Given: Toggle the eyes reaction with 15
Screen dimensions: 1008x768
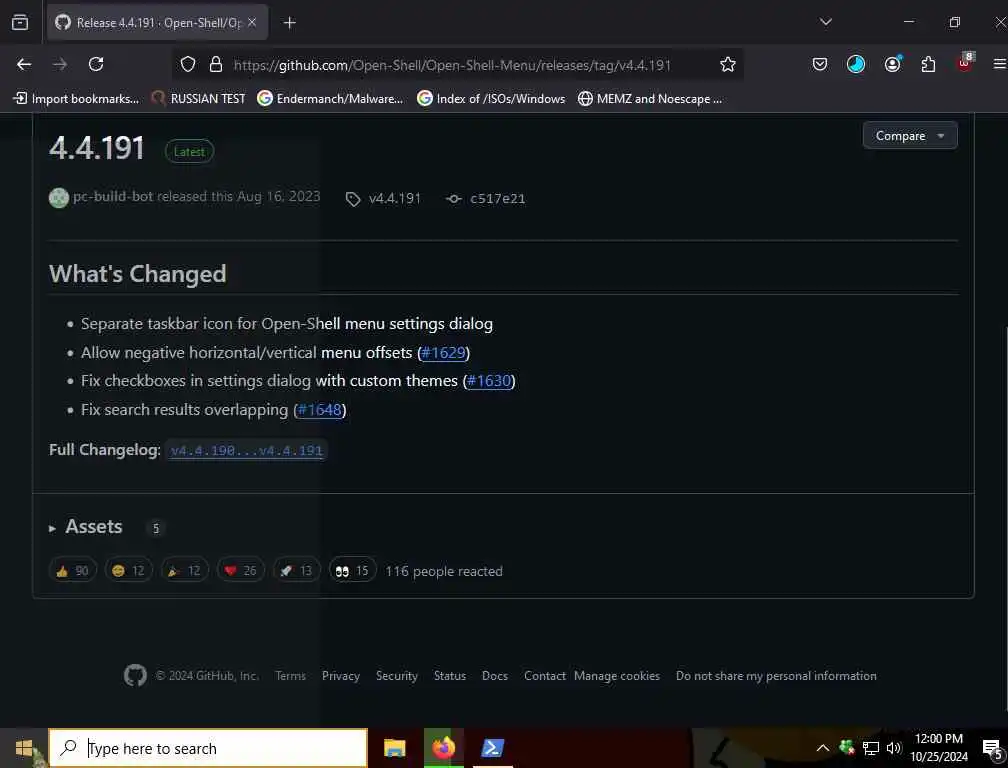Looking at the screenshot, I should (352, 571).
